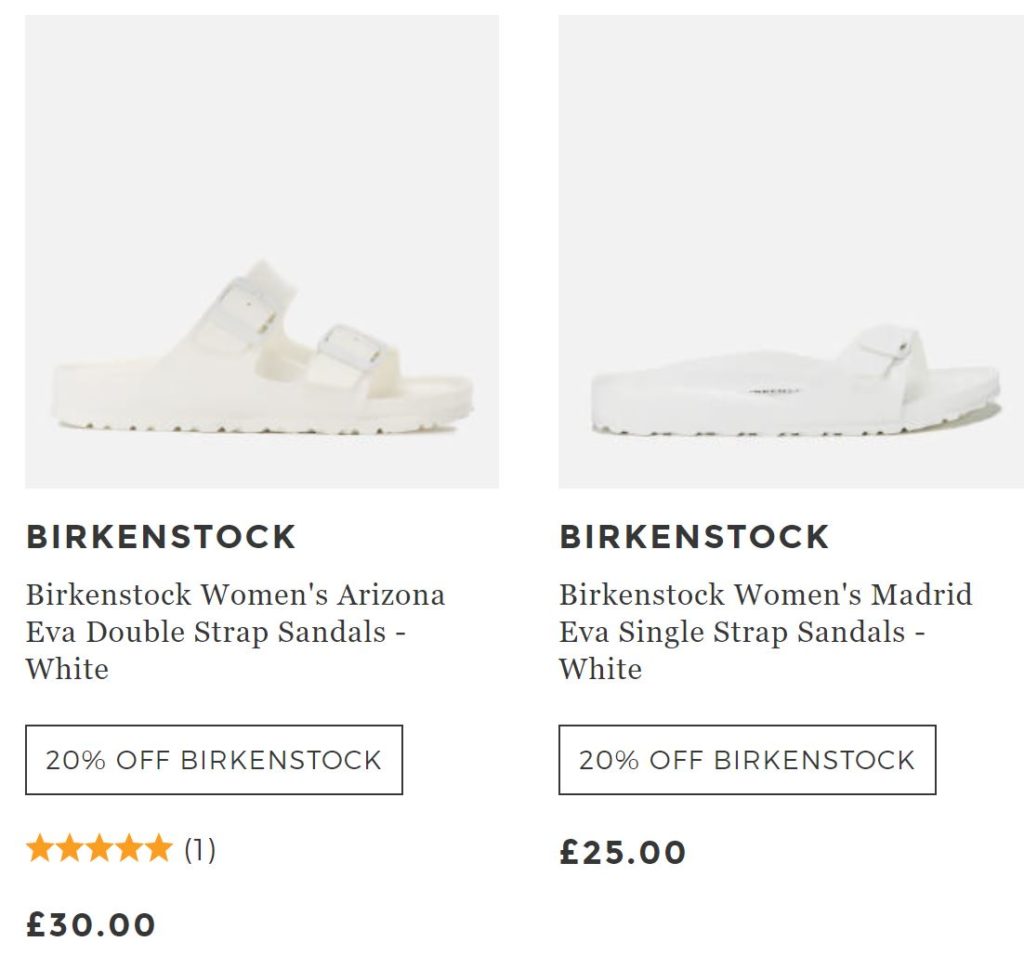Click the 20% OFF BIRKENSTOCK badge under Arizona
Viewport: 1024px width, 968px height.
(214, 760)
